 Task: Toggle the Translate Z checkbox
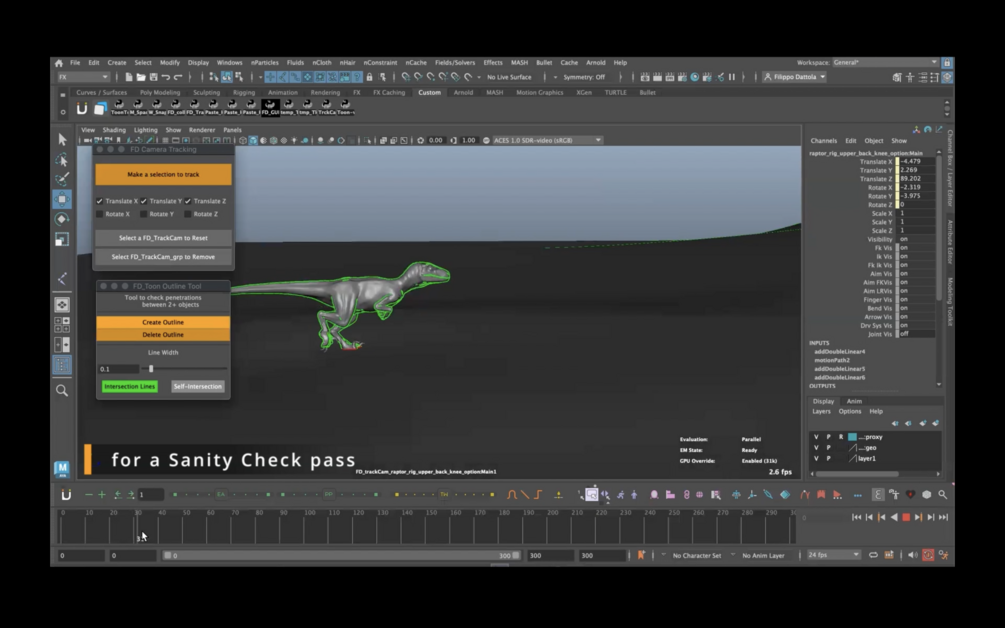click(188, 201)
